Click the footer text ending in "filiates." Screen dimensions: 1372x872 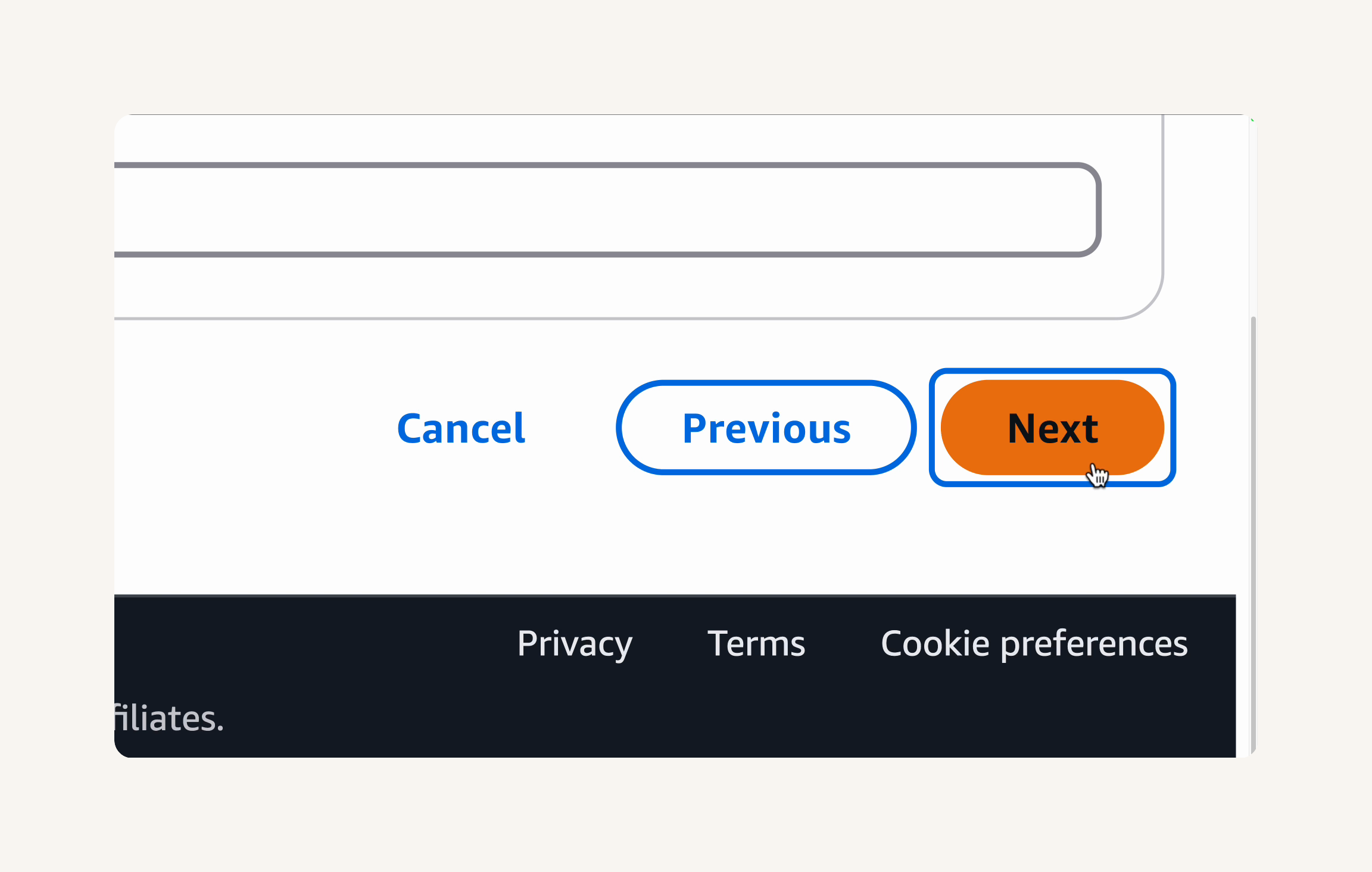[169, 718]
